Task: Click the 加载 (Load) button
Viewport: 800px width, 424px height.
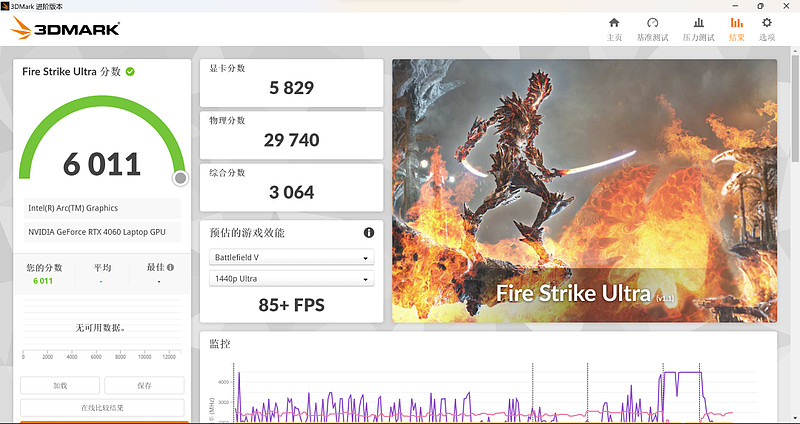Action: point(60,386)
